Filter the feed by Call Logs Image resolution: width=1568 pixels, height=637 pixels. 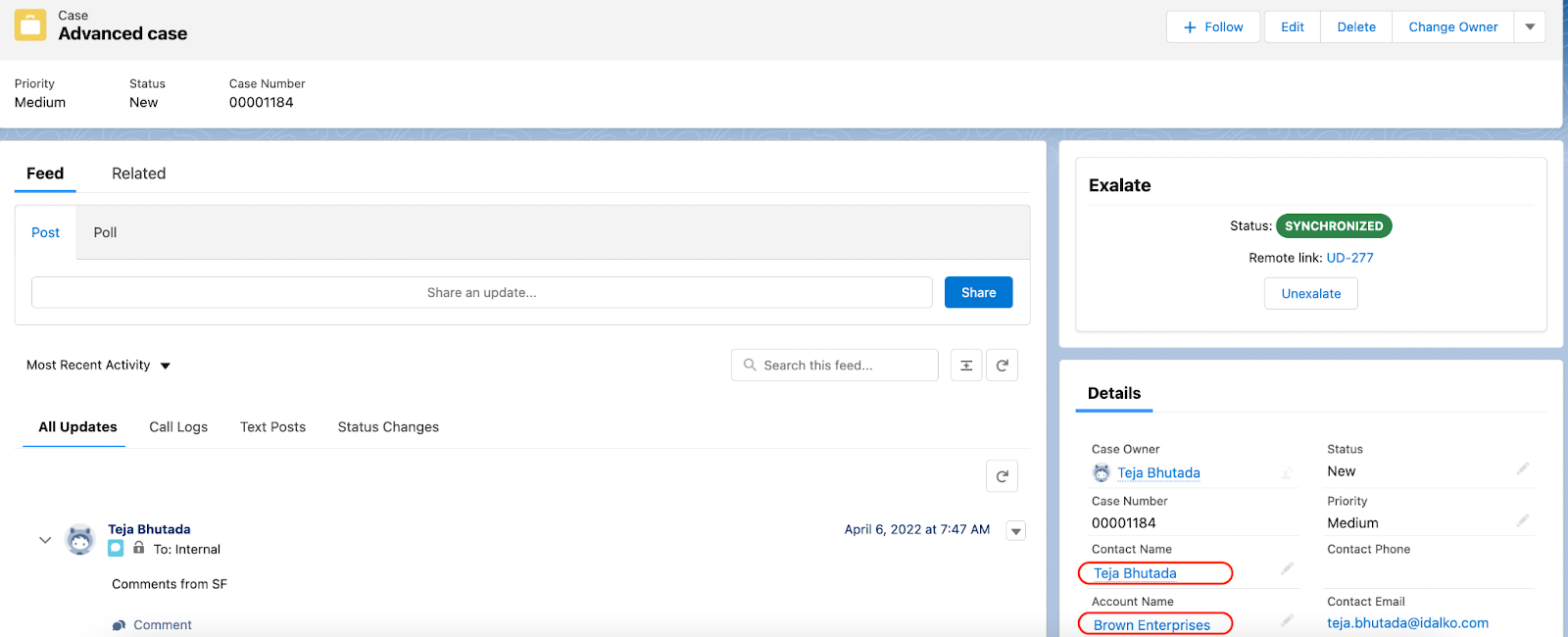point(178,427)
